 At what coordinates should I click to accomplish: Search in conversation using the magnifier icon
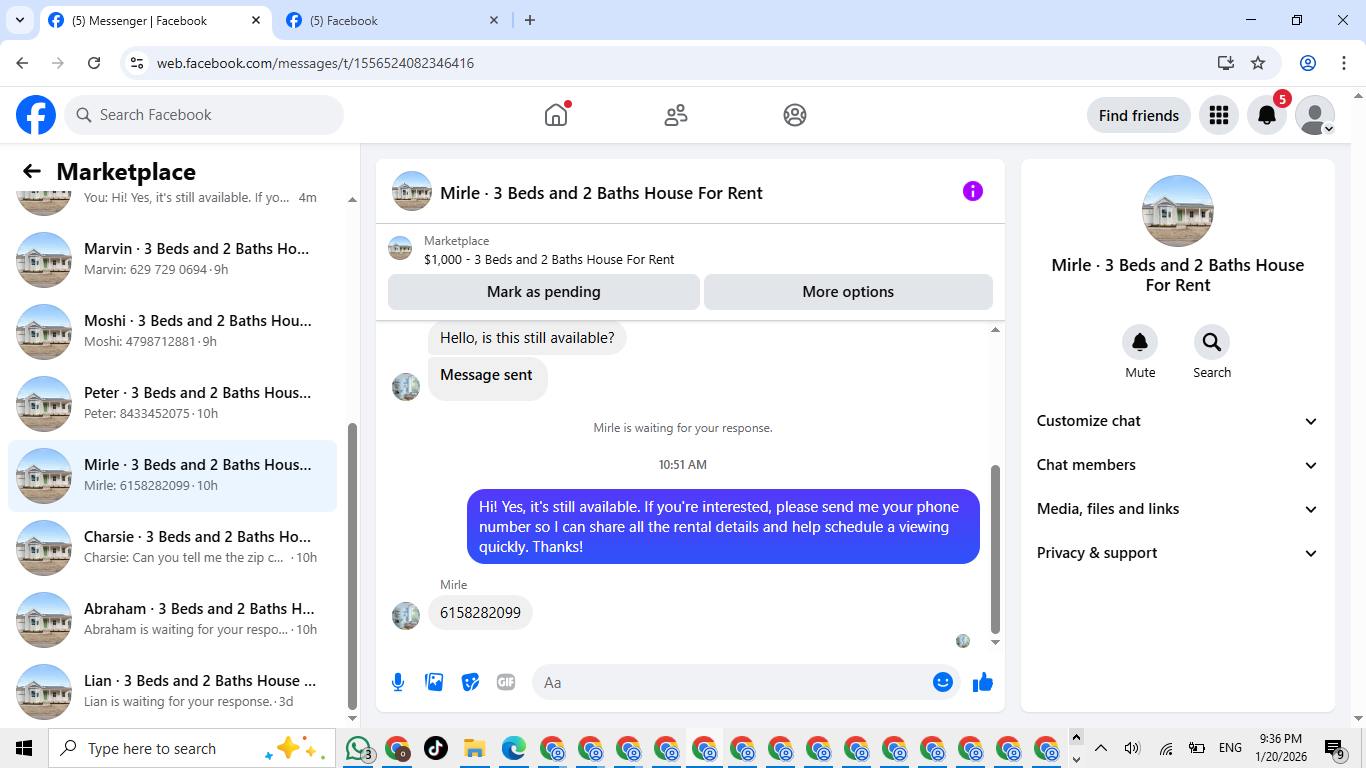(x=1212, y=342)
